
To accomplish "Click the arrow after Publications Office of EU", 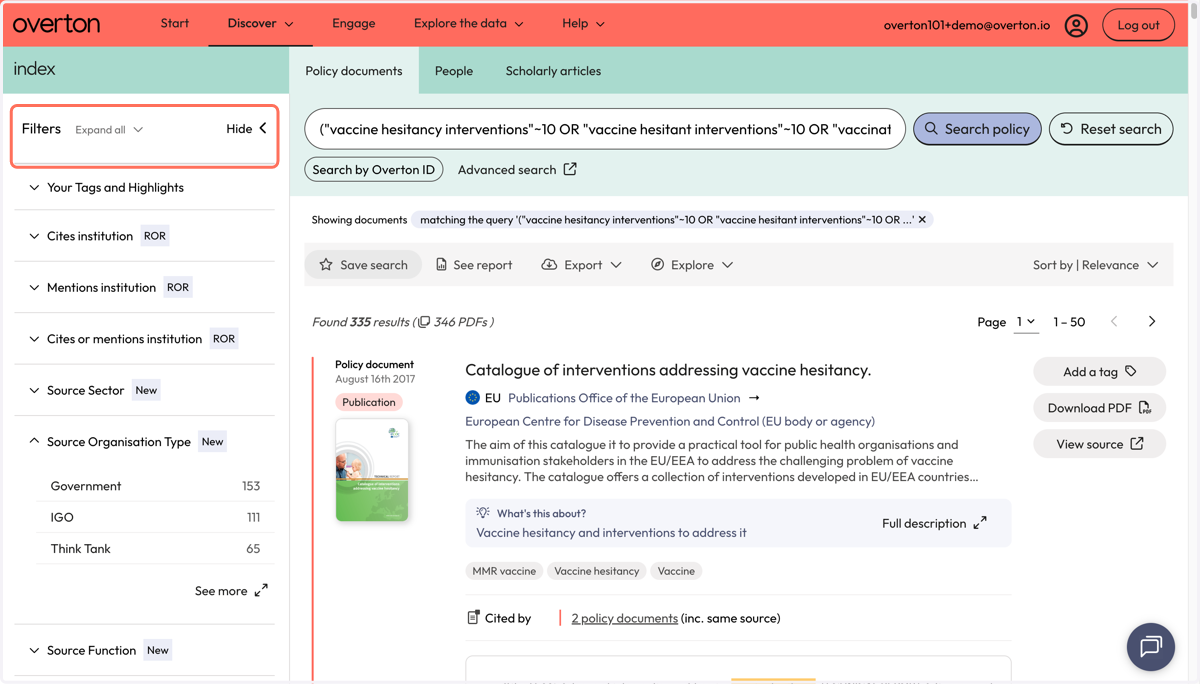I will click(754, 398).
